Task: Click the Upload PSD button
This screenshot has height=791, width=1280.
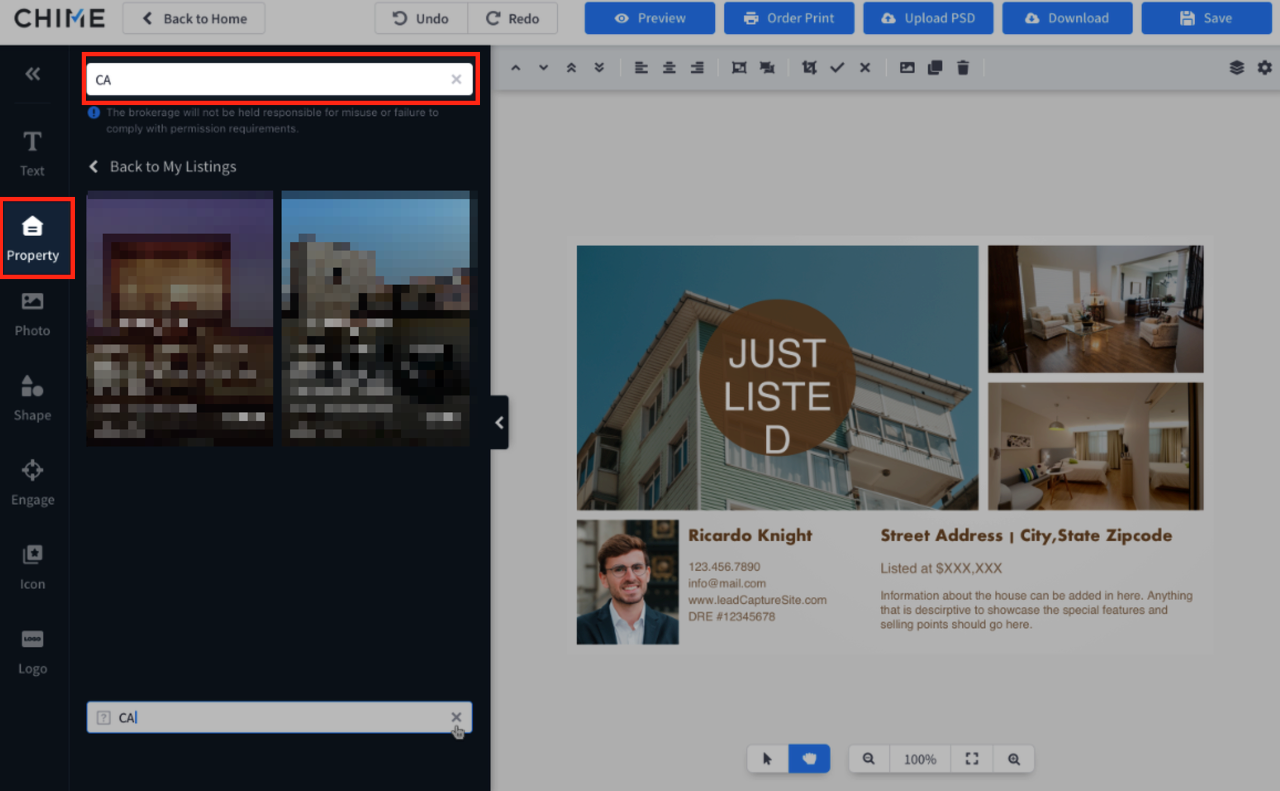Action: [928, 18]
